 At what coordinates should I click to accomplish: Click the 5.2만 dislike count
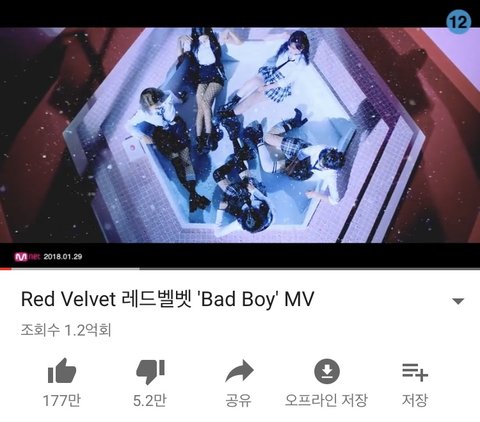pos(150,400)
